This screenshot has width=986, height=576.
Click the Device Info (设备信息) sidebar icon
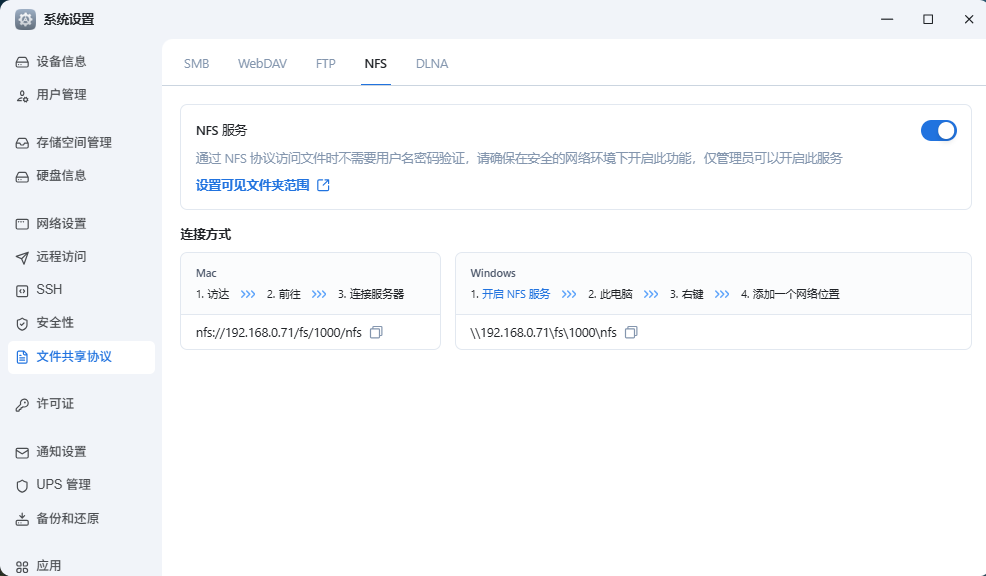(22, 62)
